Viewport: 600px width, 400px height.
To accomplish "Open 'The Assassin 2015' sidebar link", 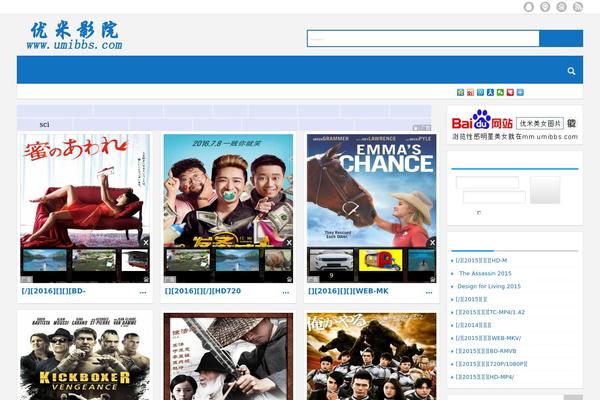I will [485, 273].
